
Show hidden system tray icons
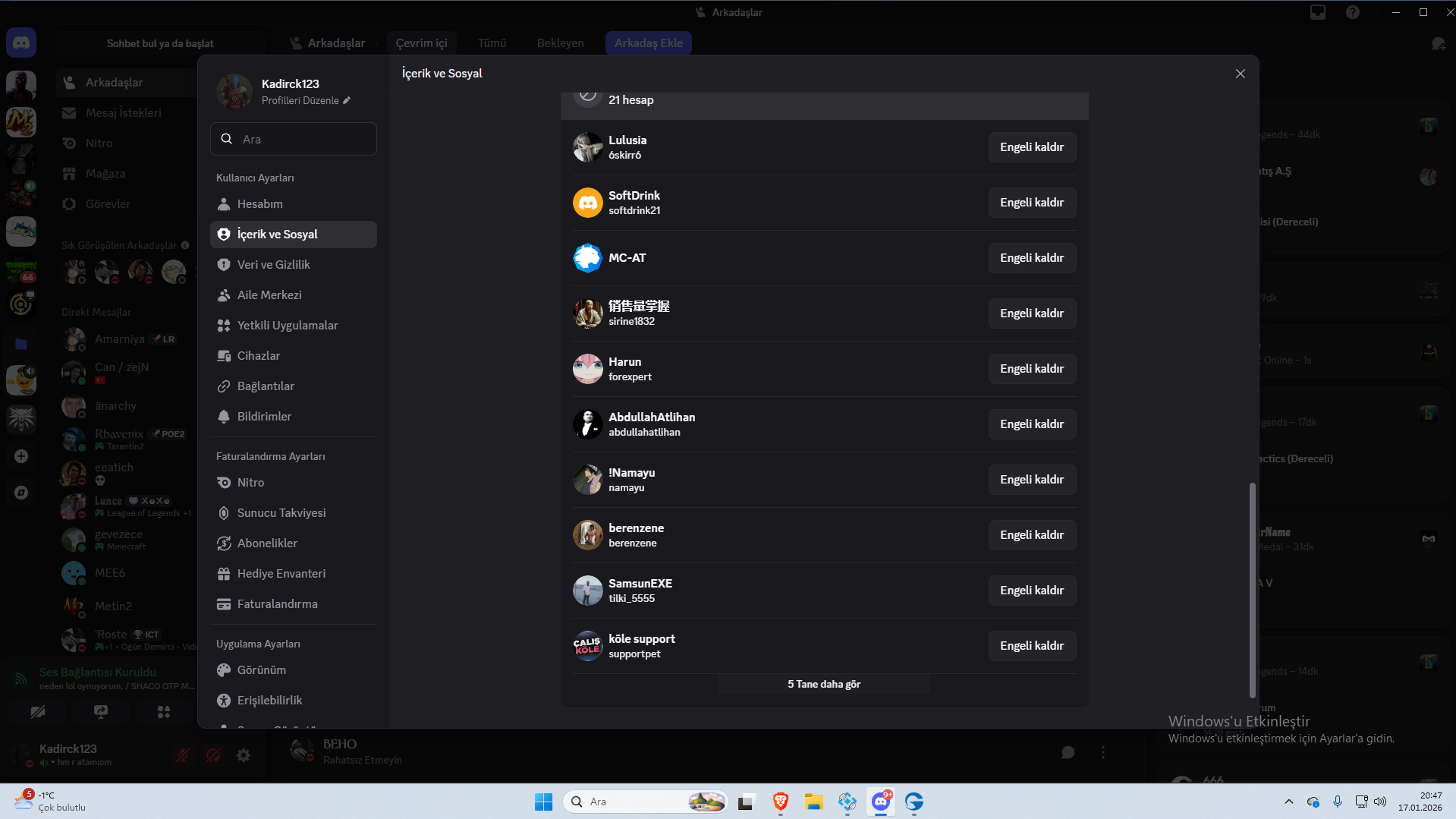(x=1288, y=802)
